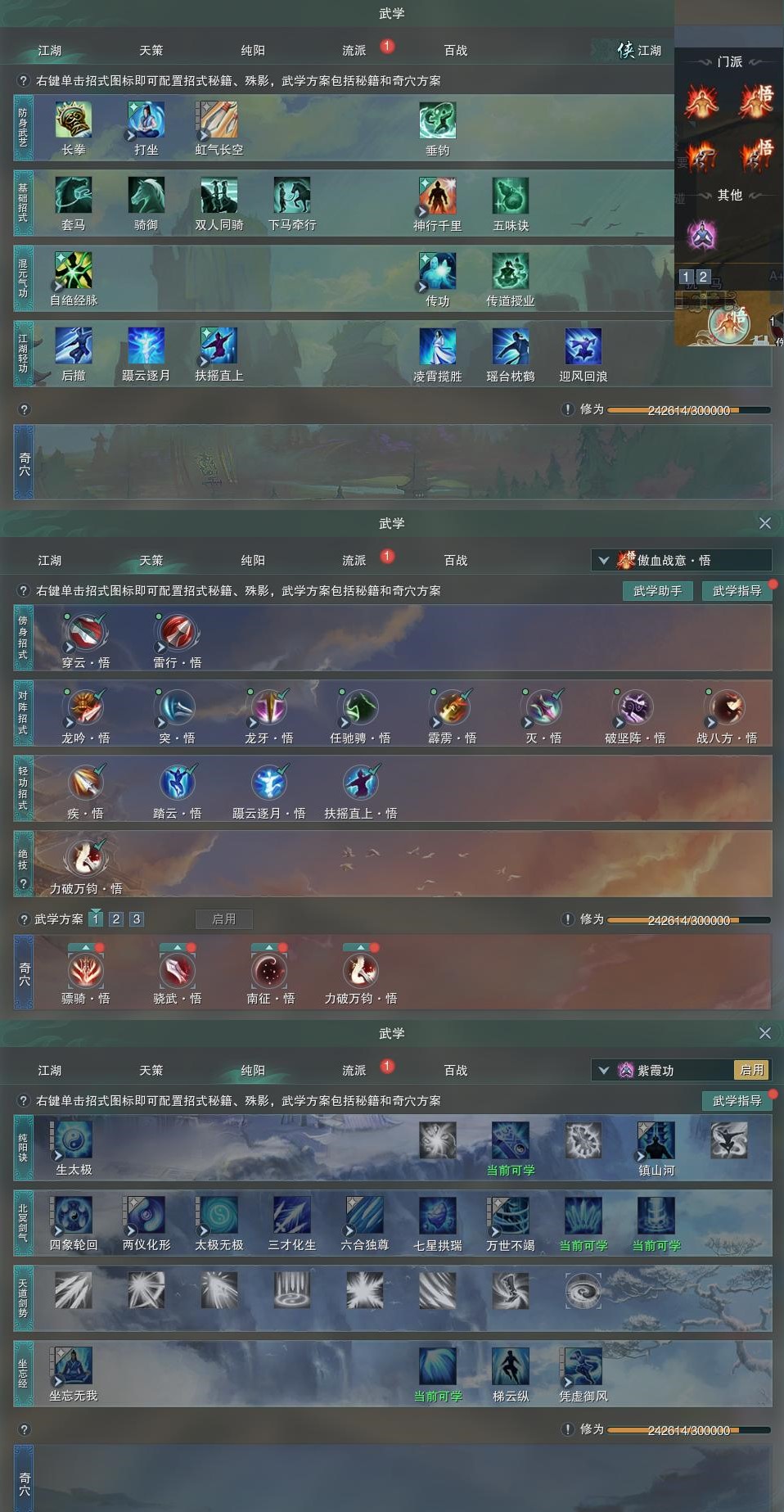
Task: Click the 神行千里 skill icon
Action: pyautogui.click(x=438, y=196)
